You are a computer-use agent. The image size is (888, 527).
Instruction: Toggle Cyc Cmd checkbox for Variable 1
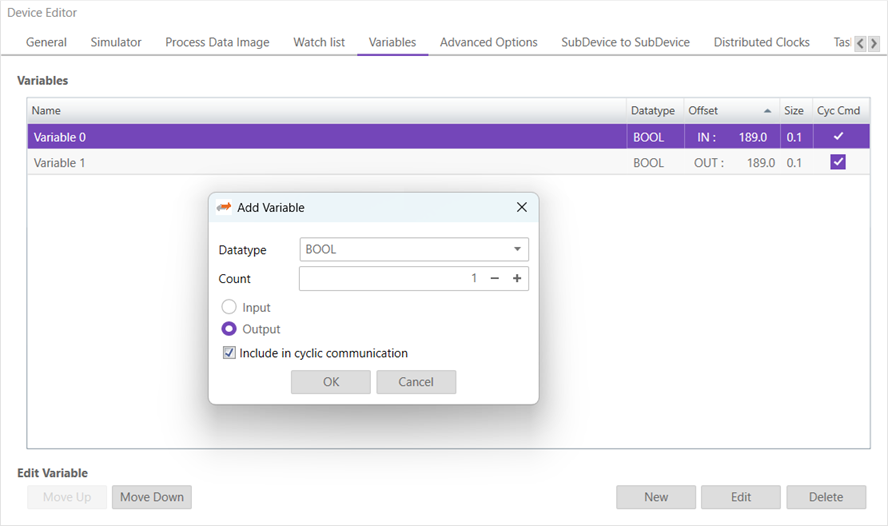point(838,162)
